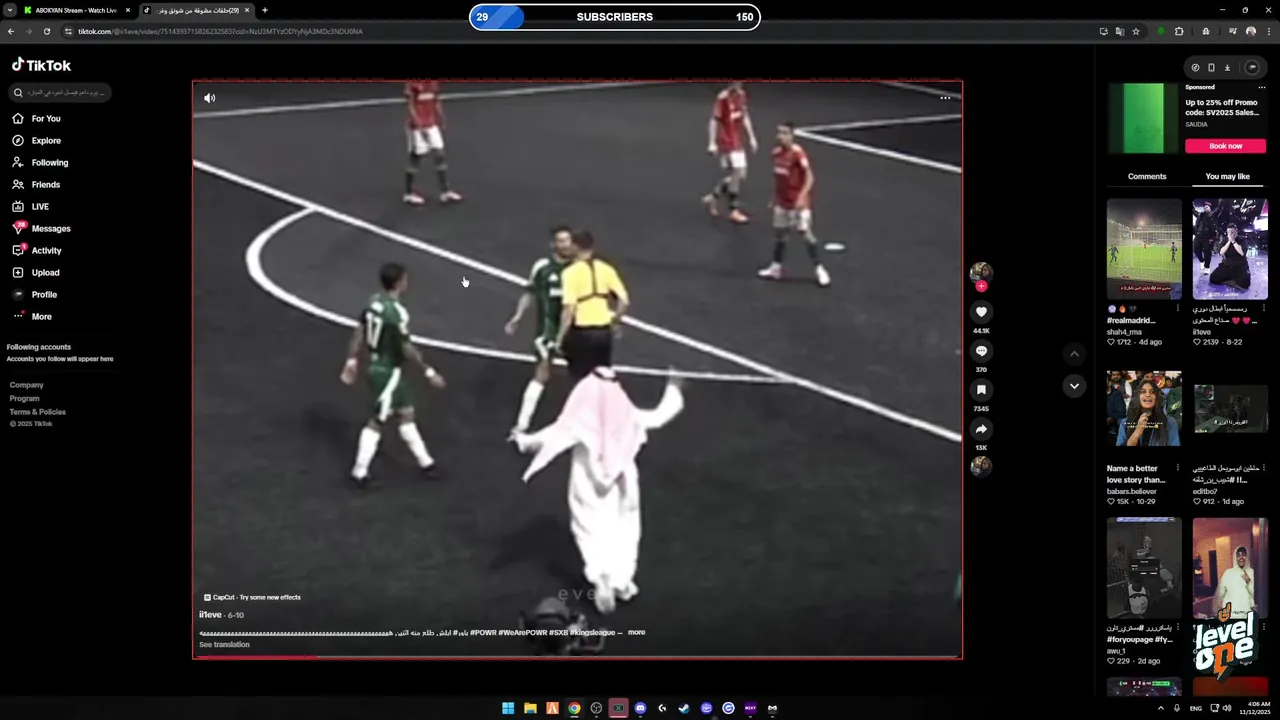Mute the video with speaker icon

click(x=209, y=98)
